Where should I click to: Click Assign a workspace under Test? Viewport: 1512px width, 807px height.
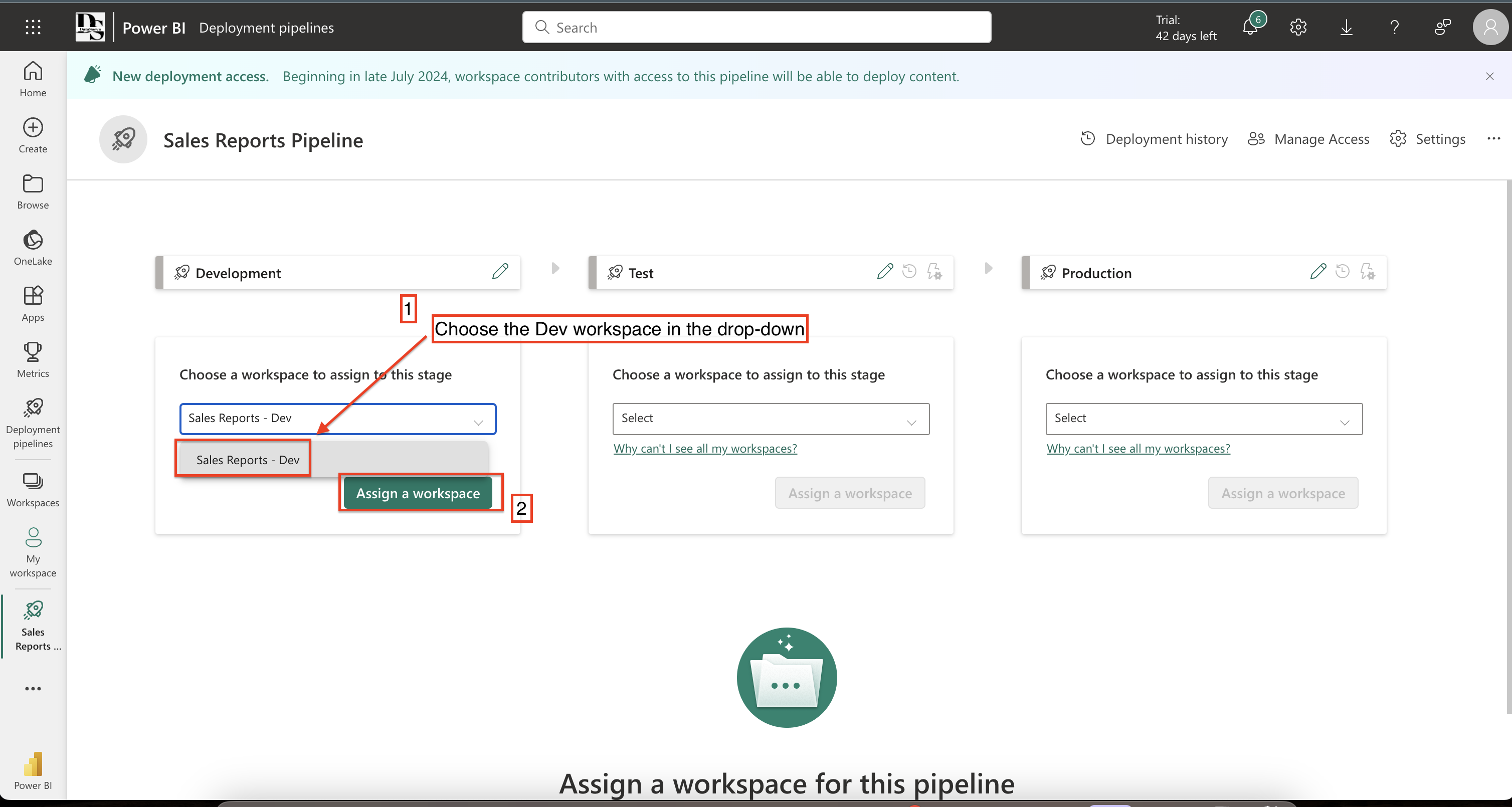coord(850,493)
